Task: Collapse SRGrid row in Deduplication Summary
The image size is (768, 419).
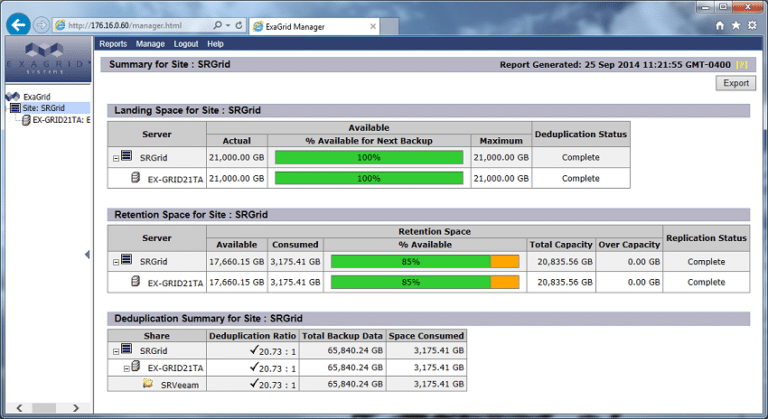Action: (x=116, y=351)
